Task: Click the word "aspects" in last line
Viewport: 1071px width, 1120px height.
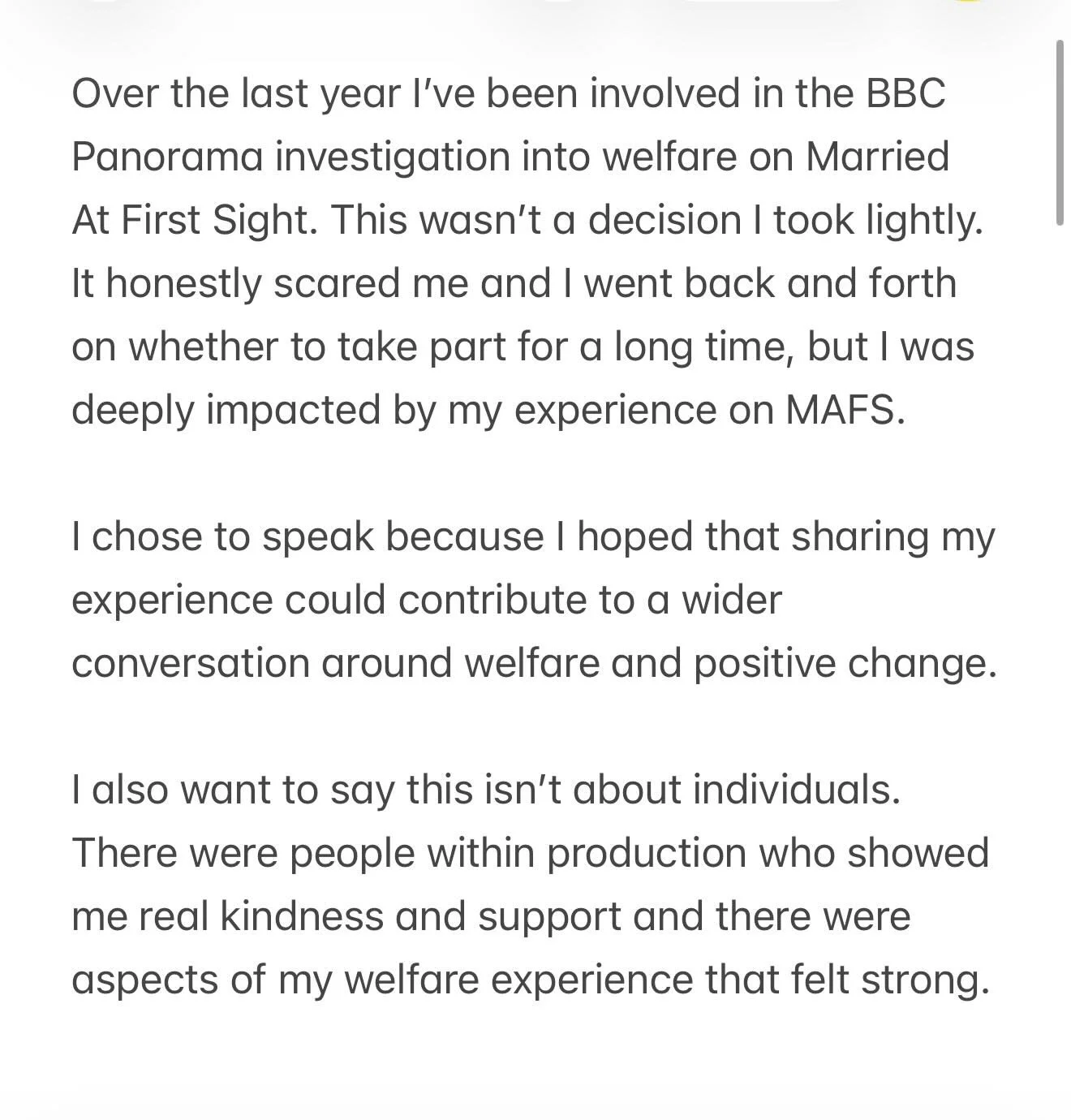Action: click(x=144, y=980)
